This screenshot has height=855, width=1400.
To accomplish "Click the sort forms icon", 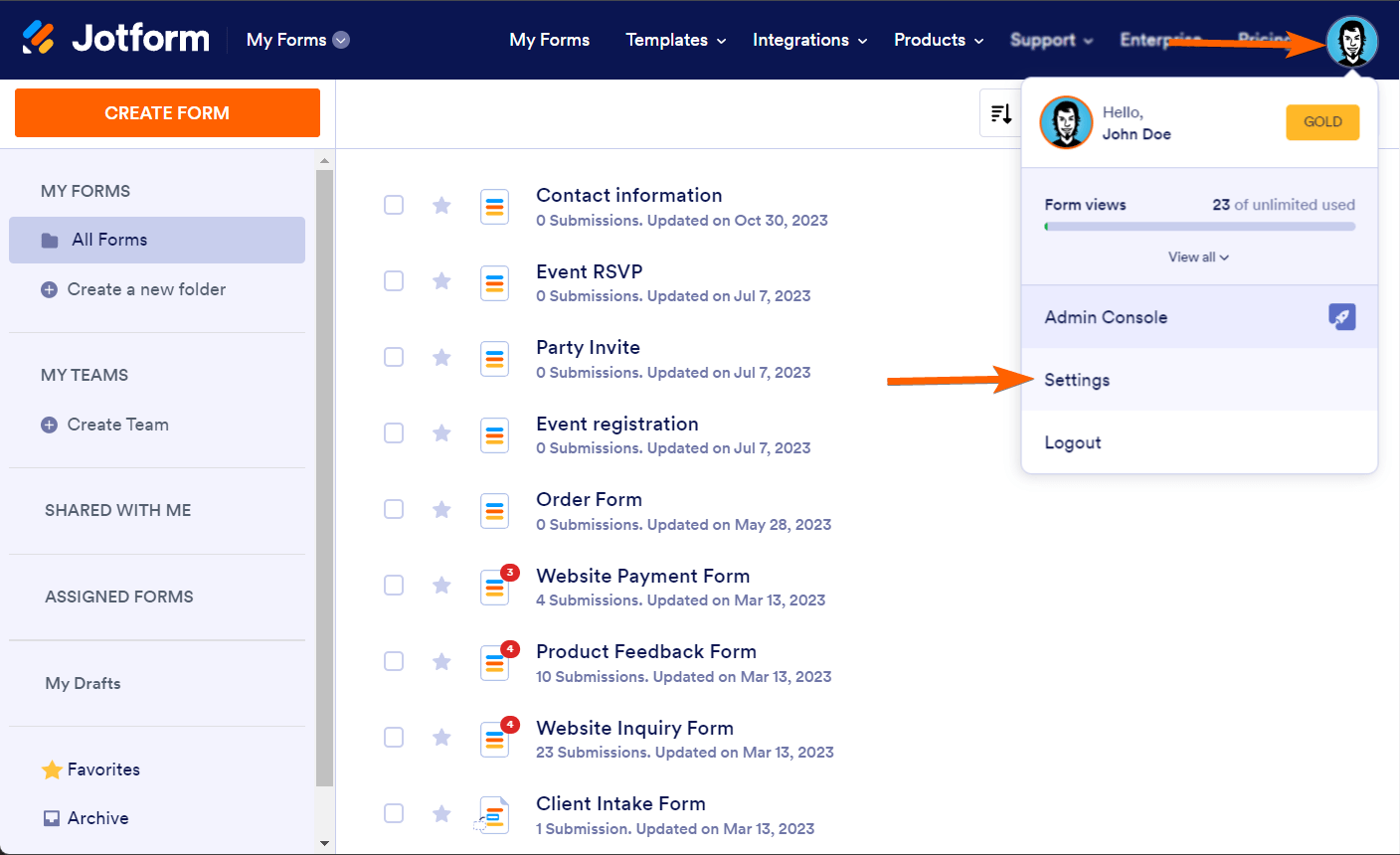I will pyautogui.click(x=1000, y=114).
